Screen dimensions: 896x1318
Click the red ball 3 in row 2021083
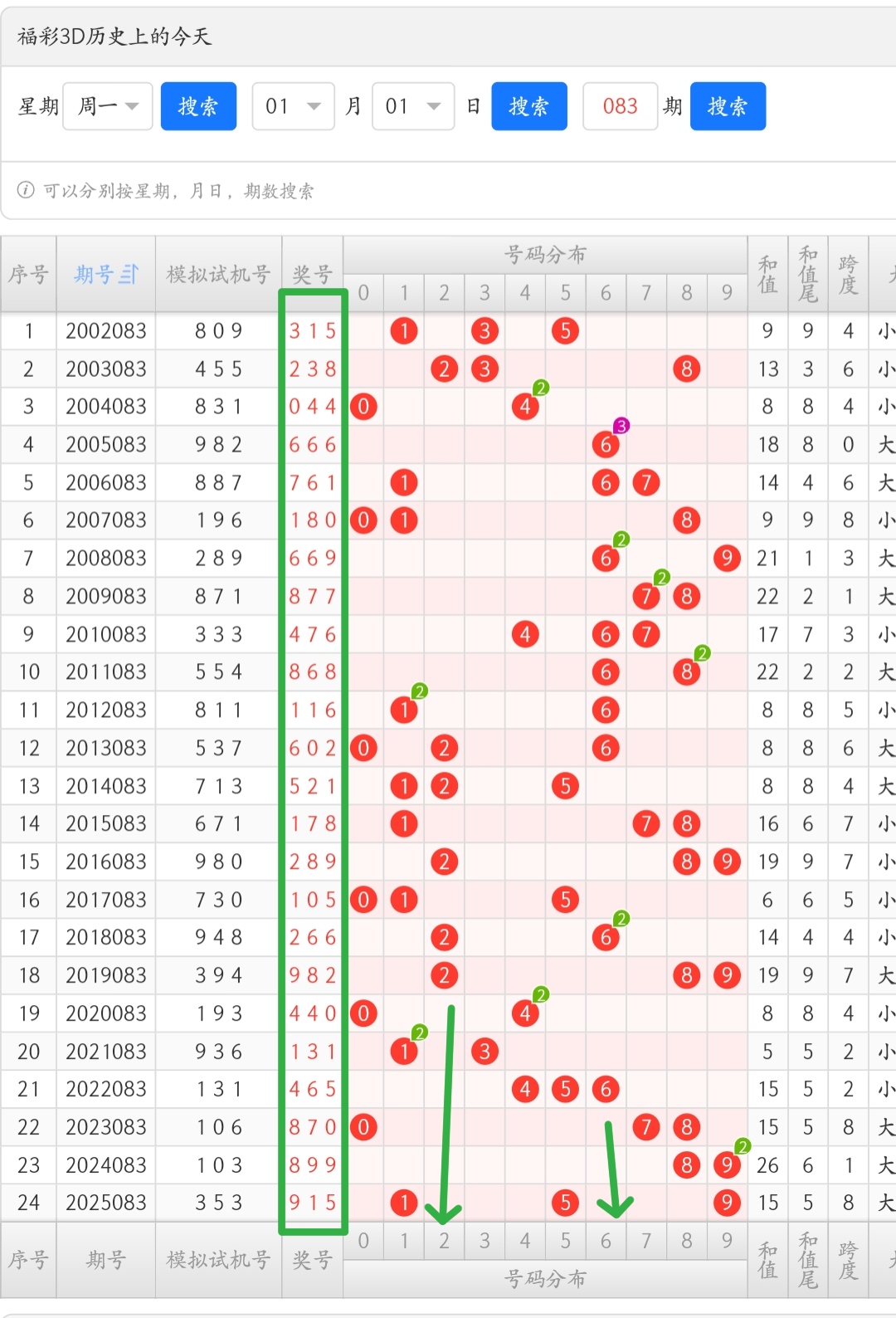pos(485,1052)
